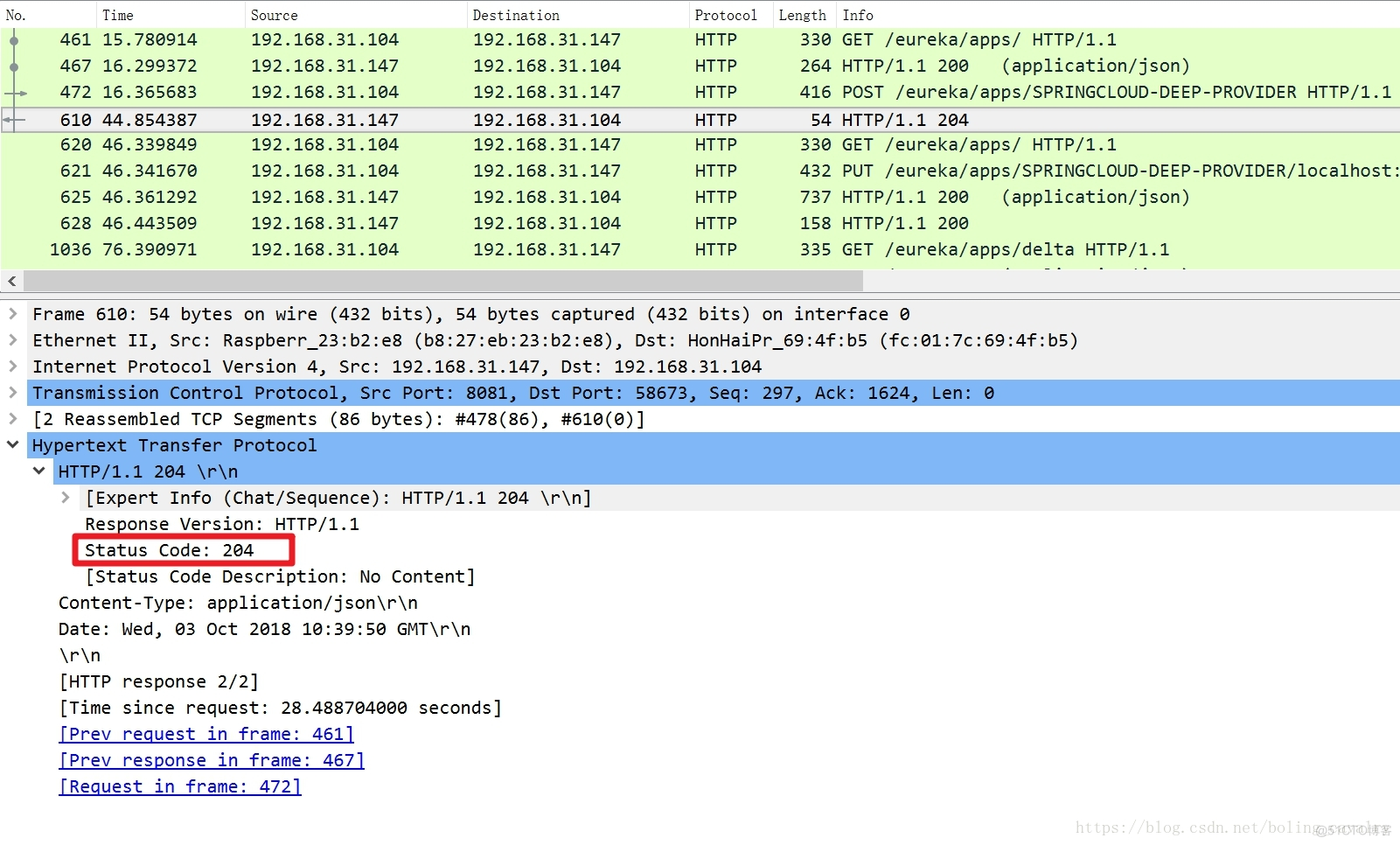
Task: Jump to Request in frame 472 link
Action: 180,786
